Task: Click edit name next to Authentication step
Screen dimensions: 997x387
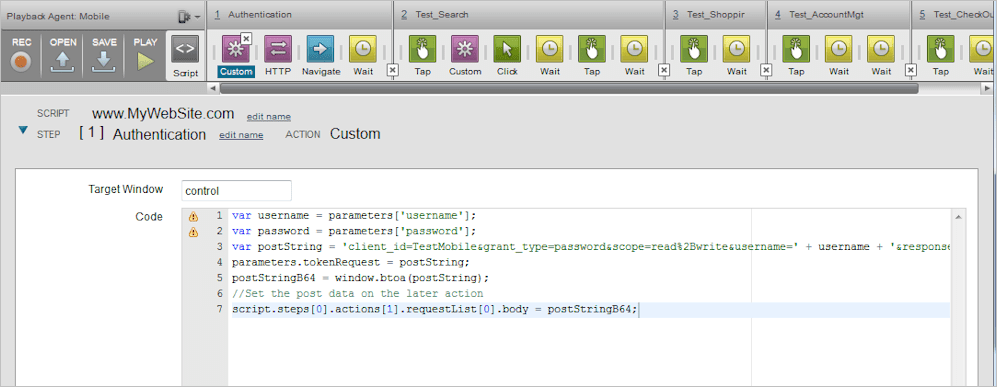Action: [x=241, y=135]
